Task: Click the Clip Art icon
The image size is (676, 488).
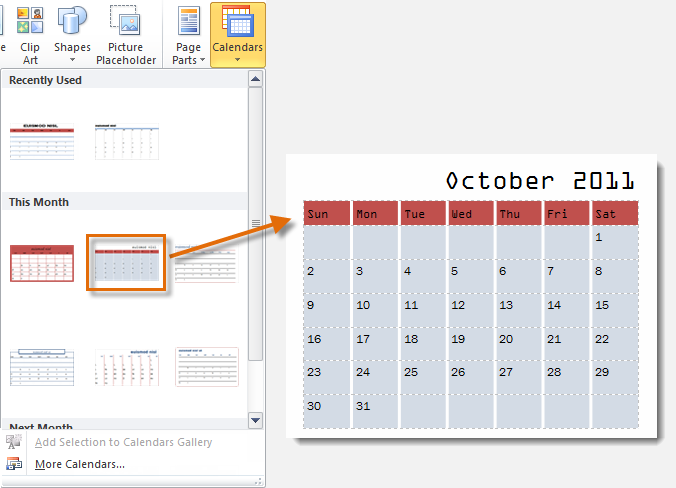Action: pos(30,20)
